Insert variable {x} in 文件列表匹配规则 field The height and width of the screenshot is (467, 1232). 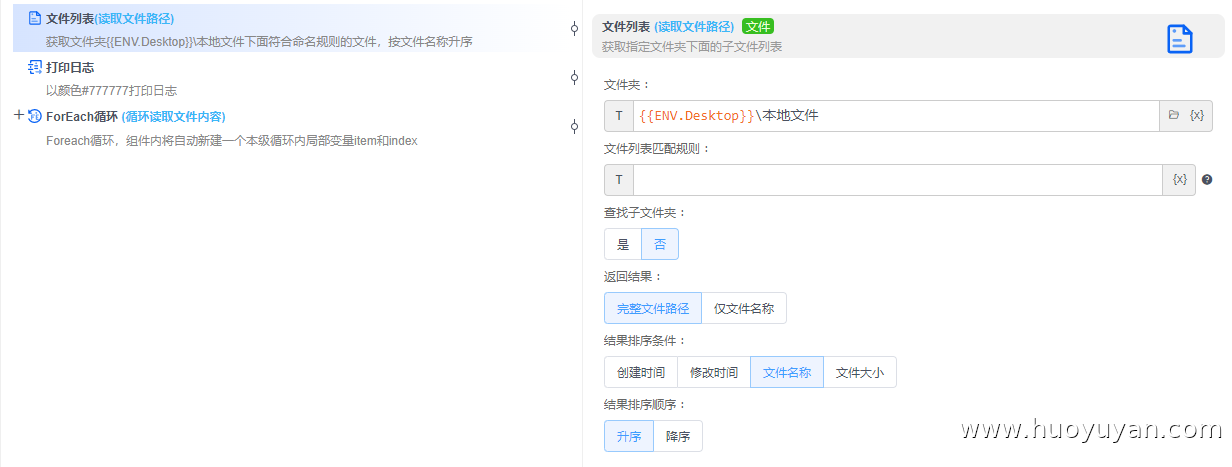1180,180
